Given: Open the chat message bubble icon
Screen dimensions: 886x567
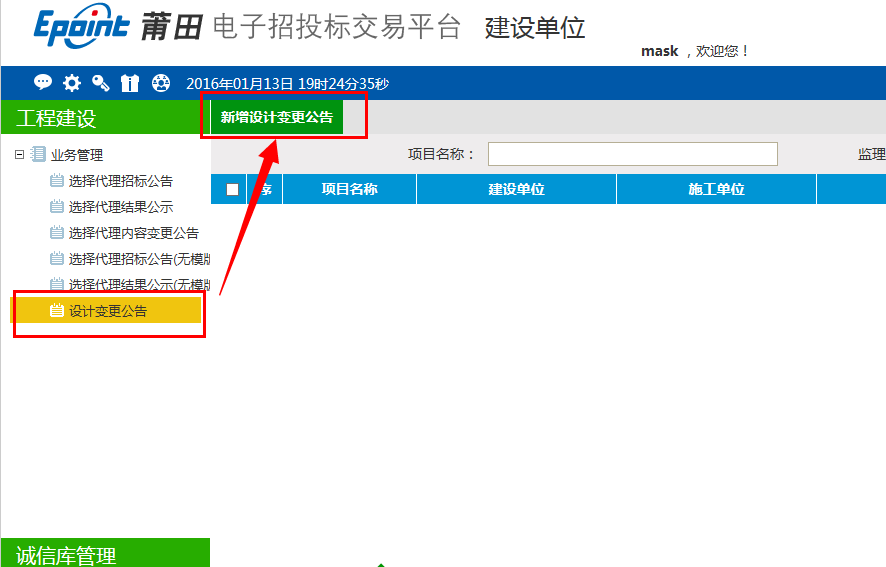Looking at the screenshot, I should coord(43,83).
